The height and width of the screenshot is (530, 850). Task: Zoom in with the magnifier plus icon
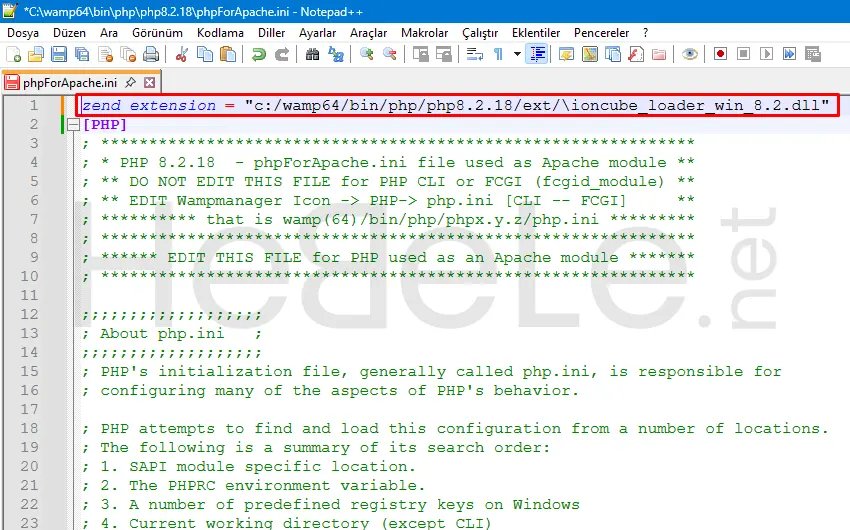(x=366, y=54)
